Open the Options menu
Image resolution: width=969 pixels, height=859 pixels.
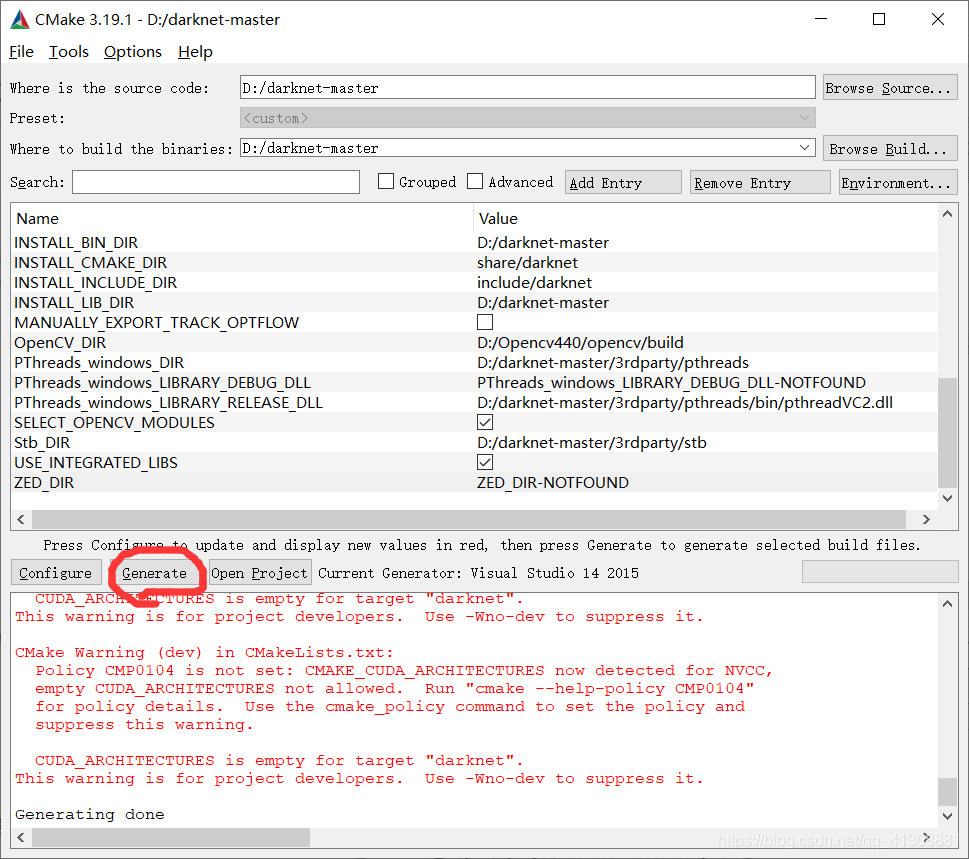click(x=133, y=52)
